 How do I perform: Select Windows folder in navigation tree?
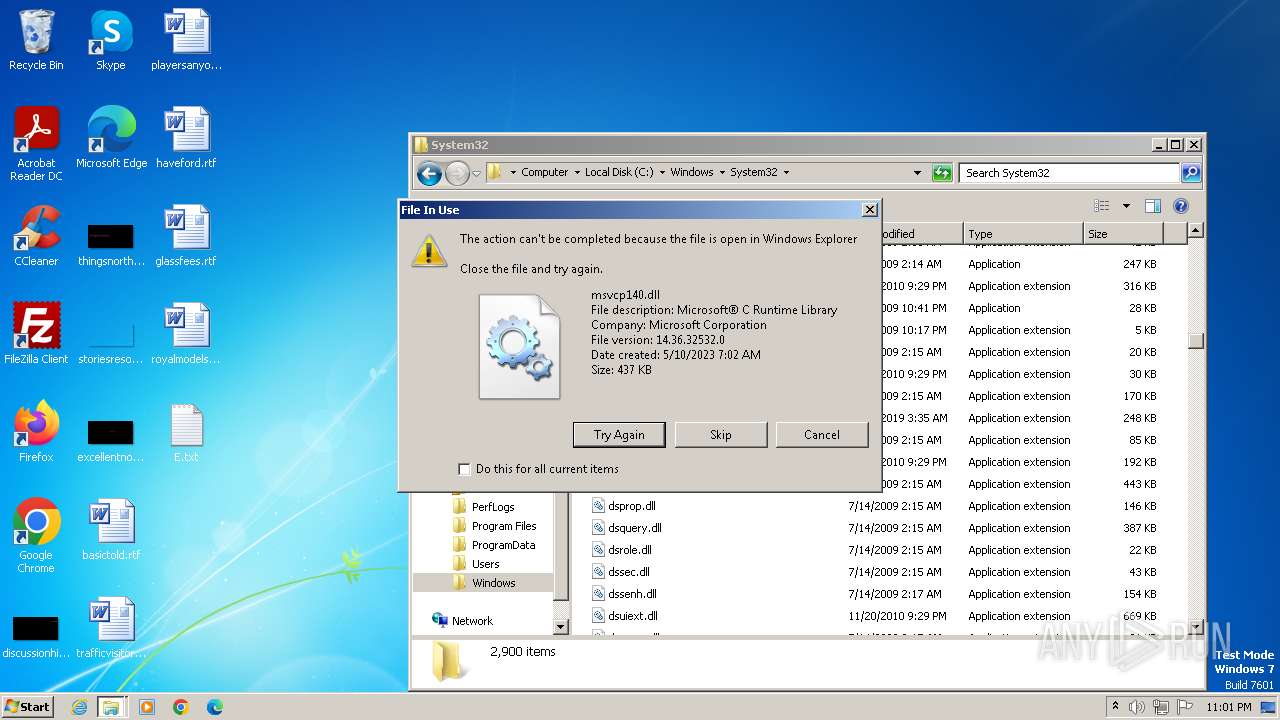tap(494, 583)
